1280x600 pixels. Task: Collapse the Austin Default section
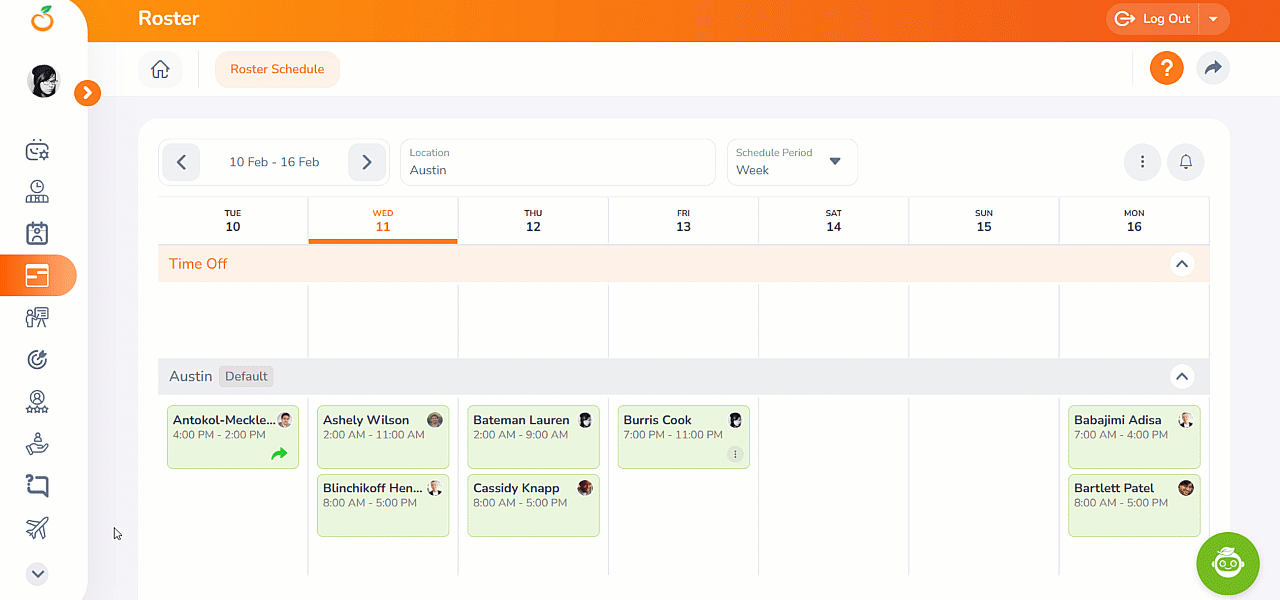click(1182, 377)
